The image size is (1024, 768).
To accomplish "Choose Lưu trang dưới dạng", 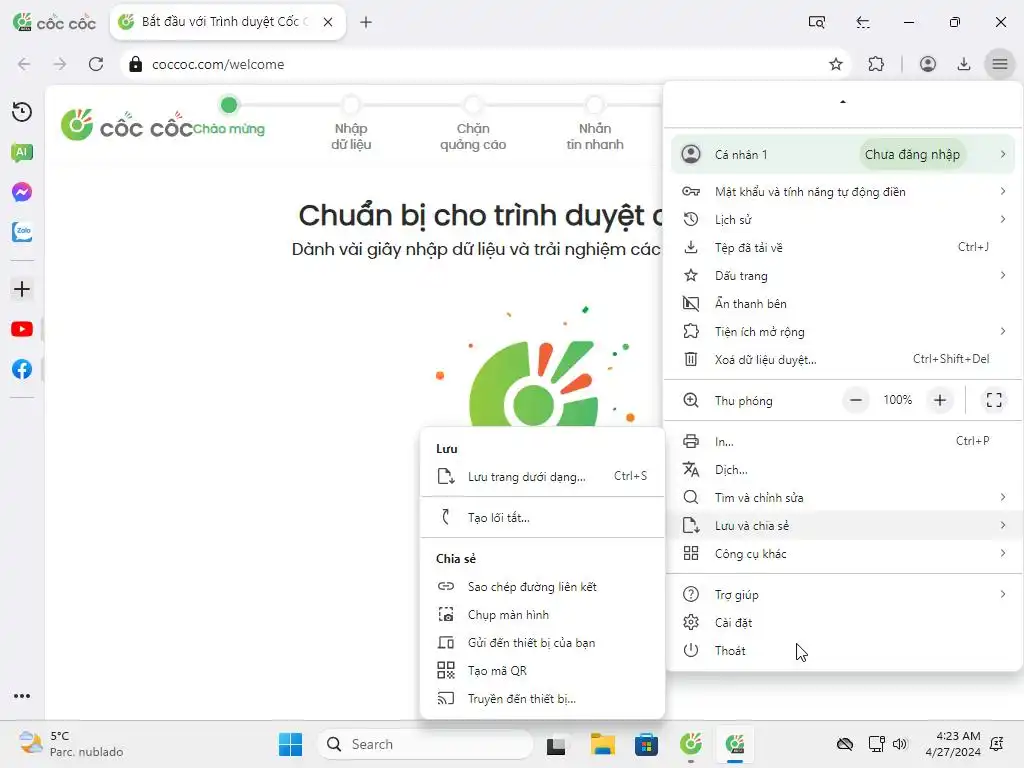I will pos(542,477).
